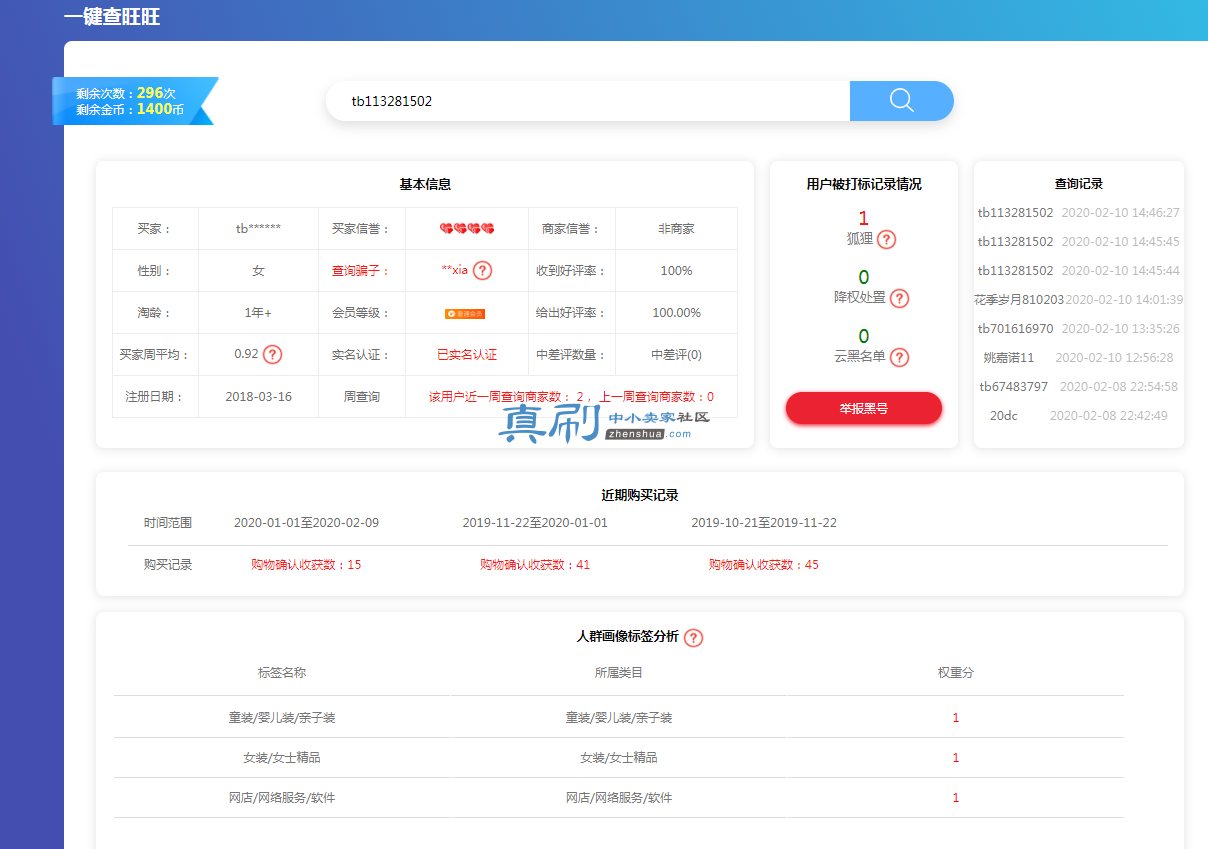The image size is (1208, 849).
Task: Open query record 20dc
Action: tap(1079, 416)
